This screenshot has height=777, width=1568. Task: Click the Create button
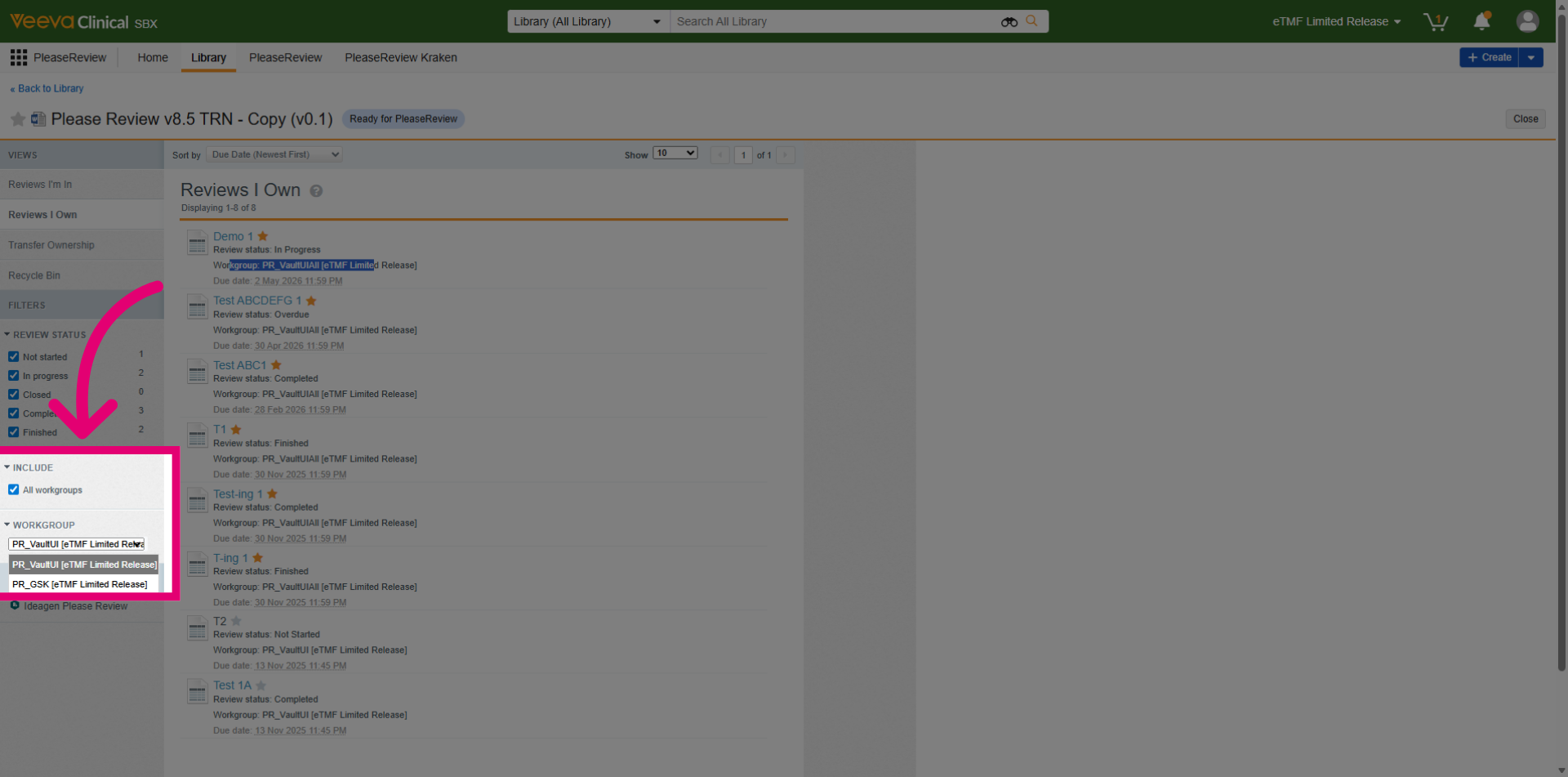(1489, 57)
